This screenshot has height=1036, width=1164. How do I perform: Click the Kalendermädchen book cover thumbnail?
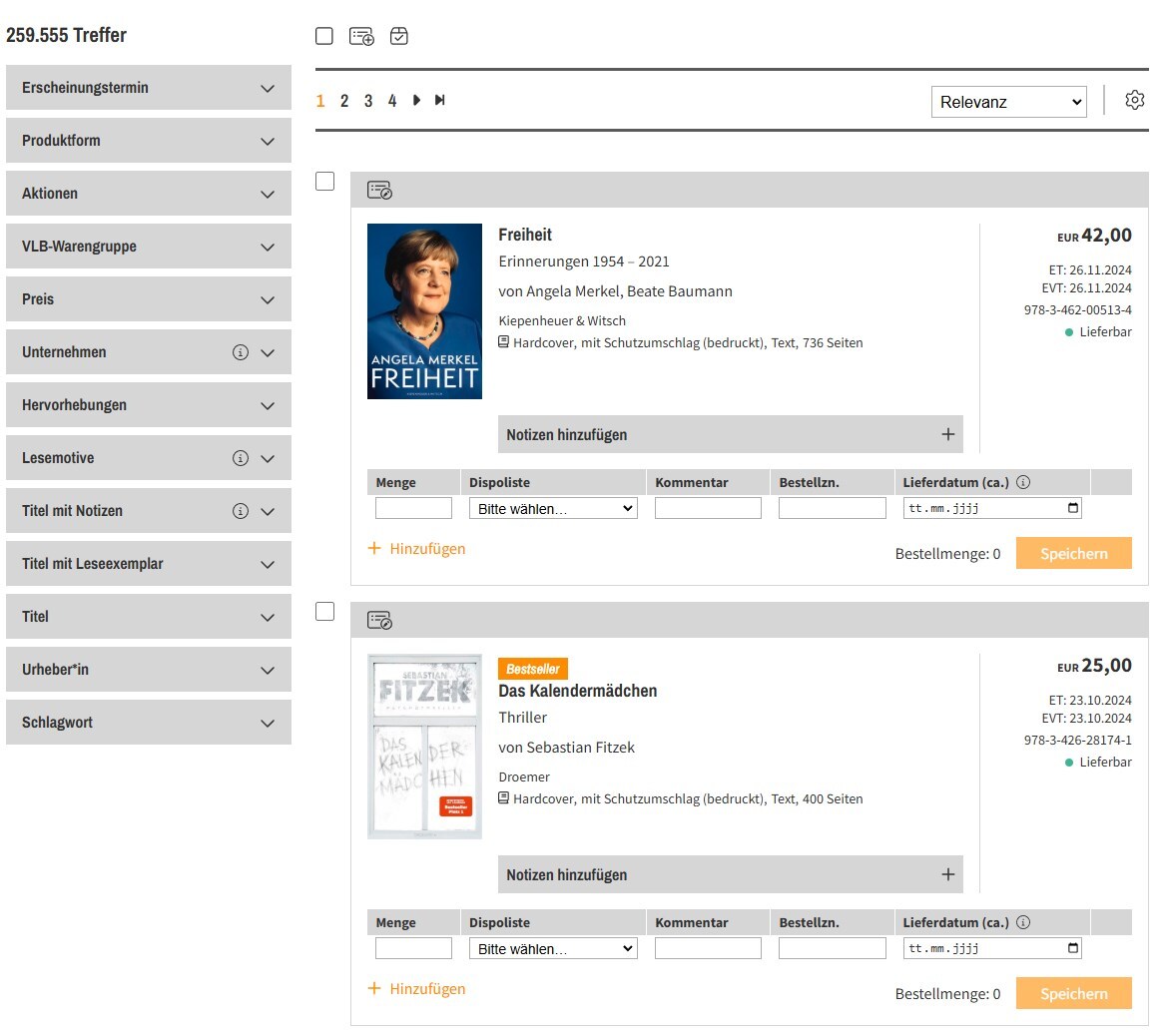click(424, 747)
